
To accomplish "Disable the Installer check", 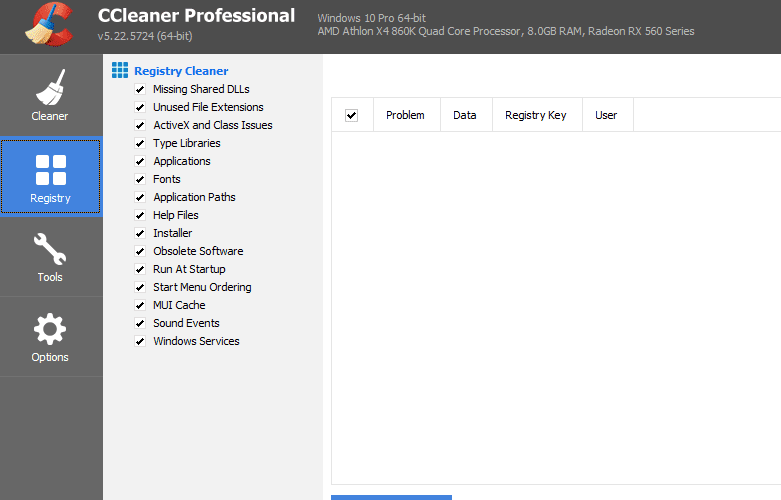I will click(140, 233).
